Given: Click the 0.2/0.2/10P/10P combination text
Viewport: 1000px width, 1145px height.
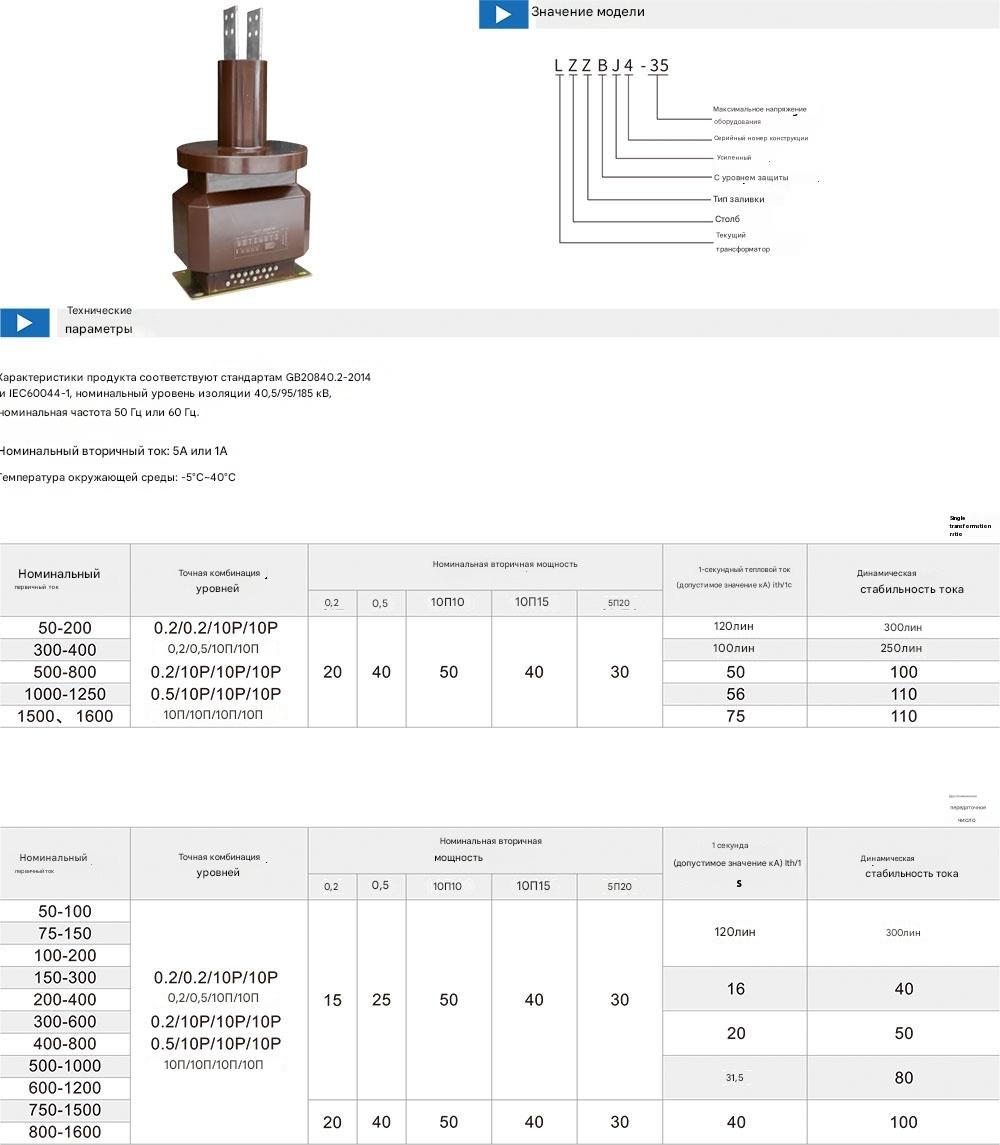Looking at the screenshot, I should 217,626.
